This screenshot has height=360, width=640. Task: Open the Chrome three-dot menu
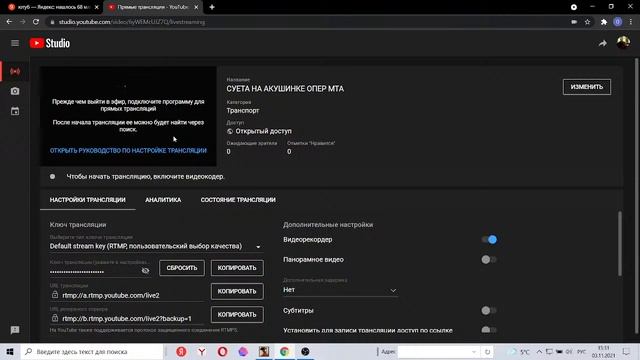tap(631, 22)
